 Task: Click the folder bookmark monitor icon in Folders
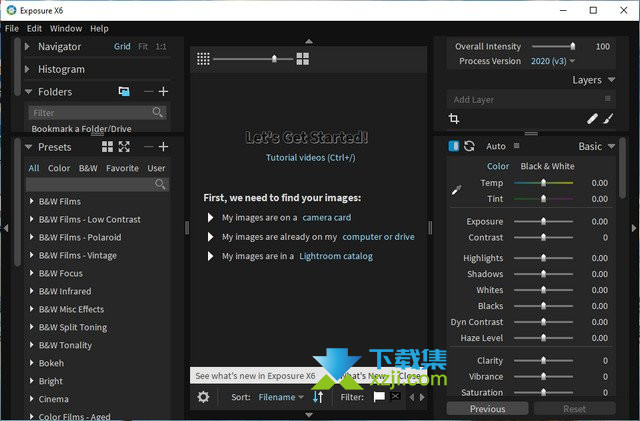[124, 91]
